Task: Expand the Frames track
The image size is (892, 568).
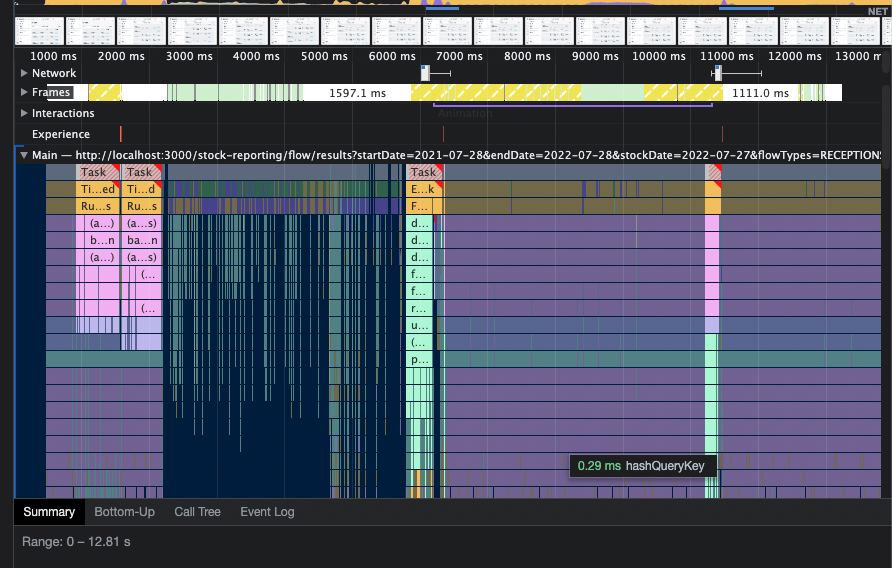Action: coord(24,92)
